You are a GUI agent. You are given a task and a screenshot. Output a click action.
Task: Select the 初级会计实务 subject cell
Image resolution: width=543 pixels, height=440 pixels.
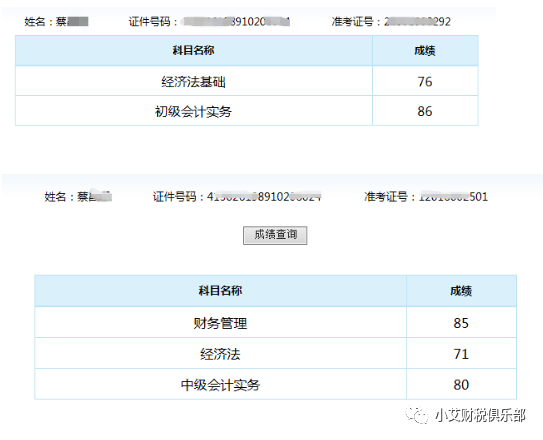coord(194,111)
